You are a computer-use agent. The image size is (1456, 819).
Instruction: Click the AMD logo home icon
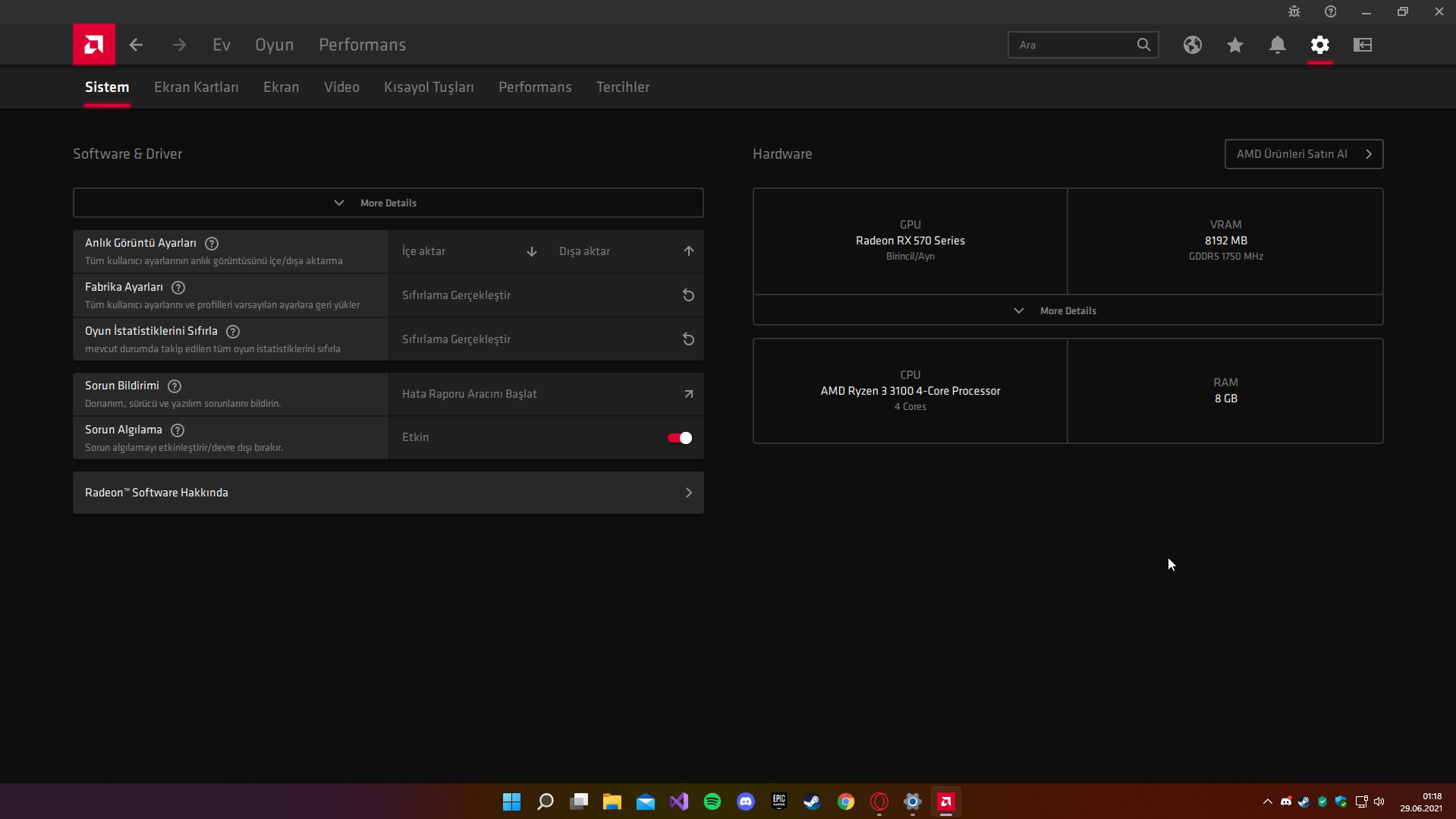94,45
